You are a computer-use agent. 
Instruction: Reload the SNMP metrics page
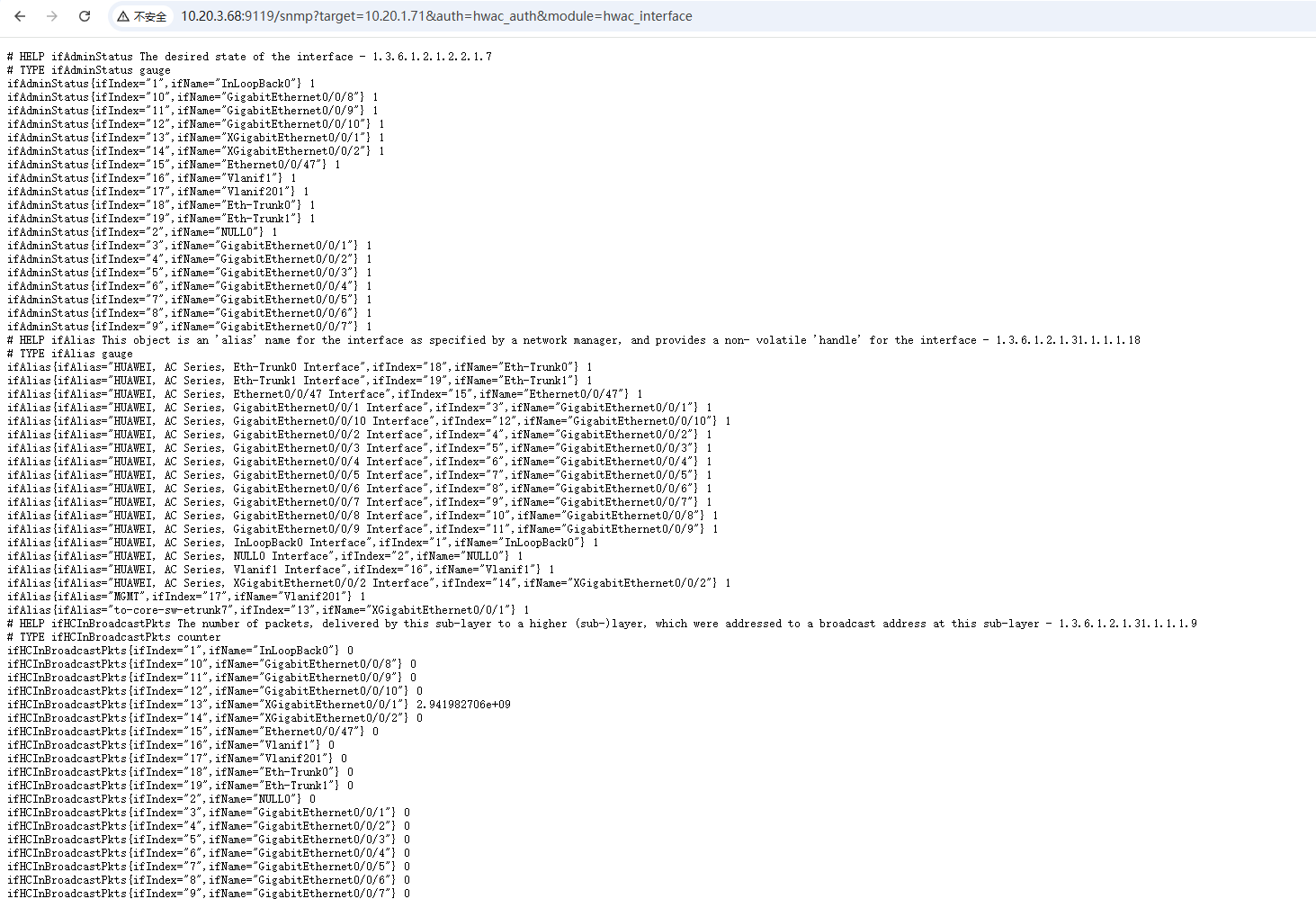pyautogui.click(x=85, y=16)
